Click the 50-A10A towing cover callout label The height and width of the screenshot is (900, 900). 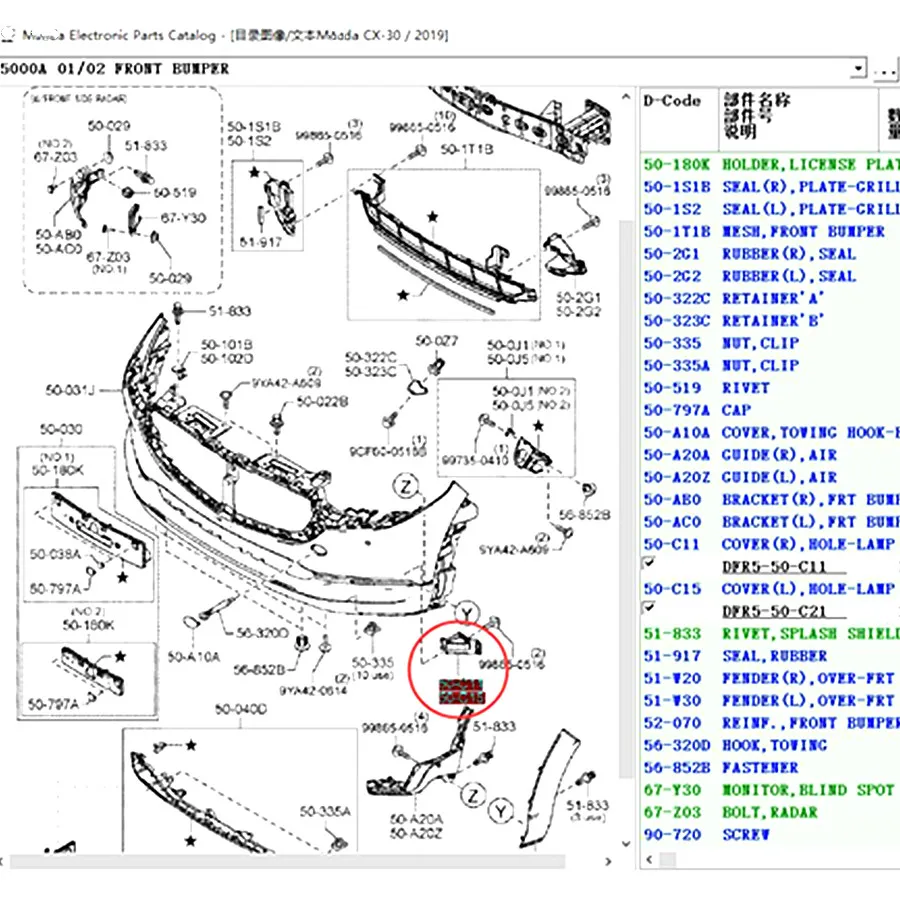[194, 657]
